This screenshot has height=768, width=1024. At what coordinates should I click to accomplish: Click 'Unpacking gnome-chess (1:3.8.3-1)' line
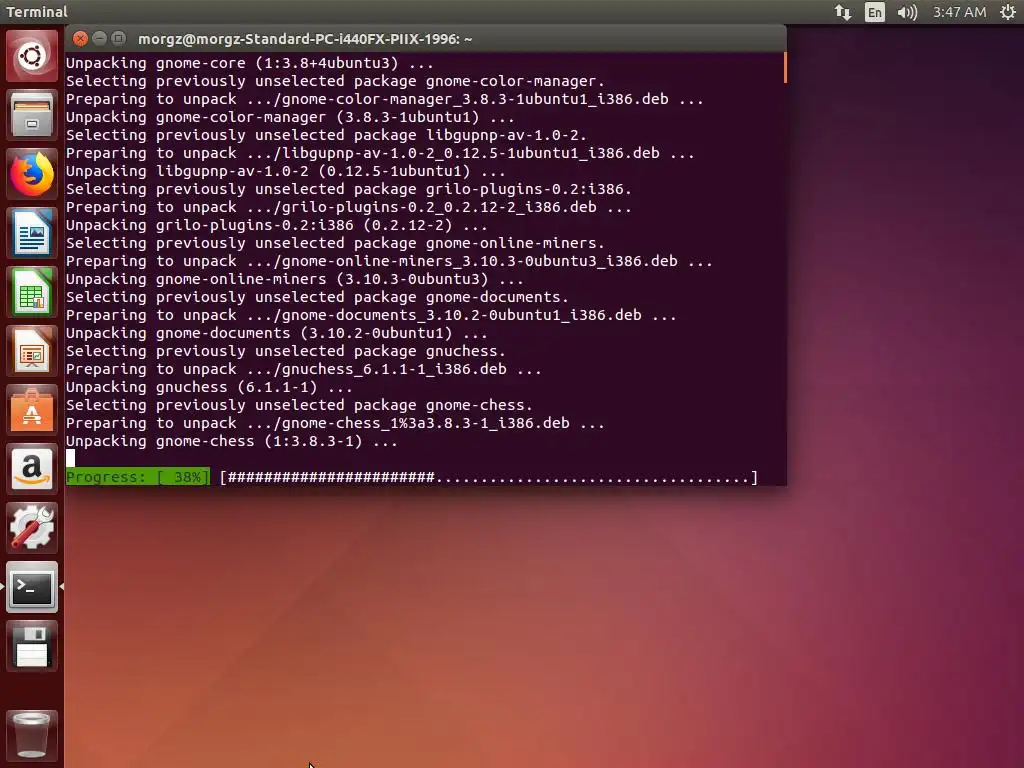pos(232,441)
